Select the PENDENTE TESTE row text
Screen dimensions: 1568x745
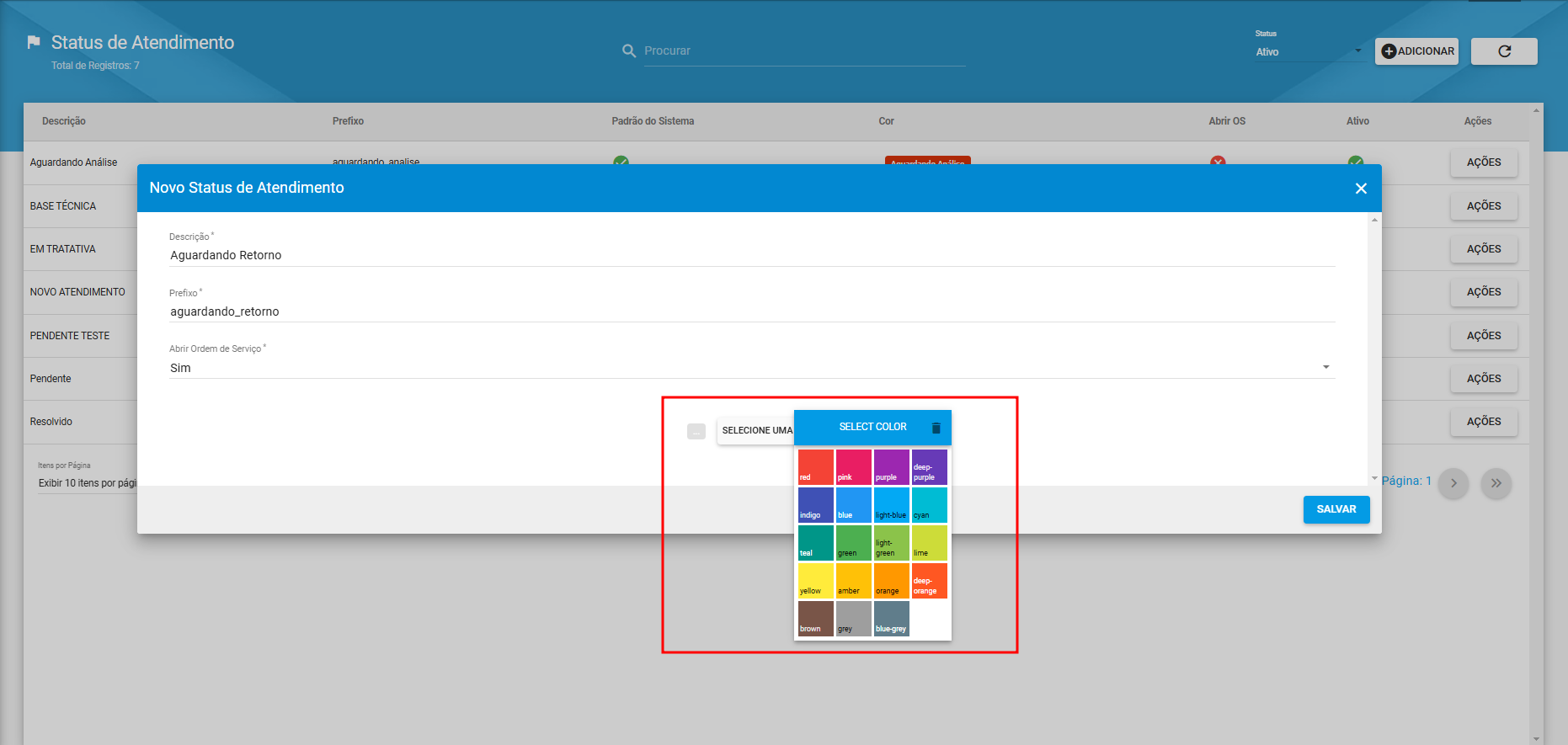70,336
